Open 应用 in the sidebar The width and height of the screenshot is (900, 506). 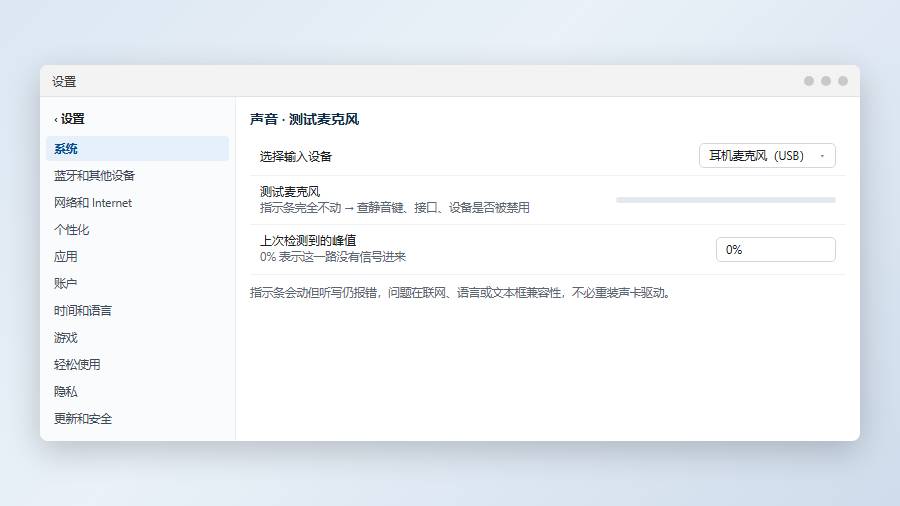click(137, 256)
